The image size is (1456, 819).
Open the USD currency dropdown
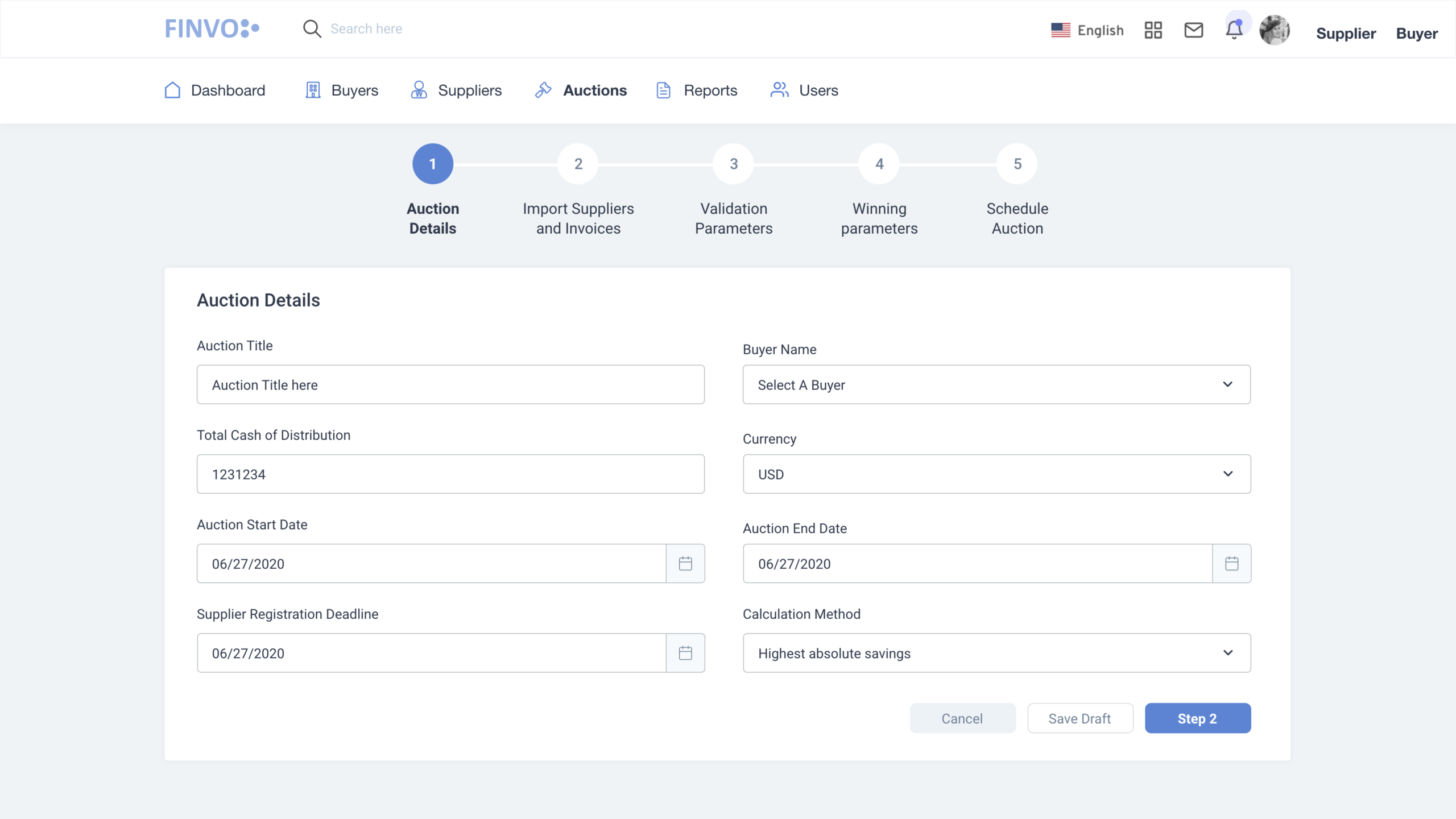(996, 474)
